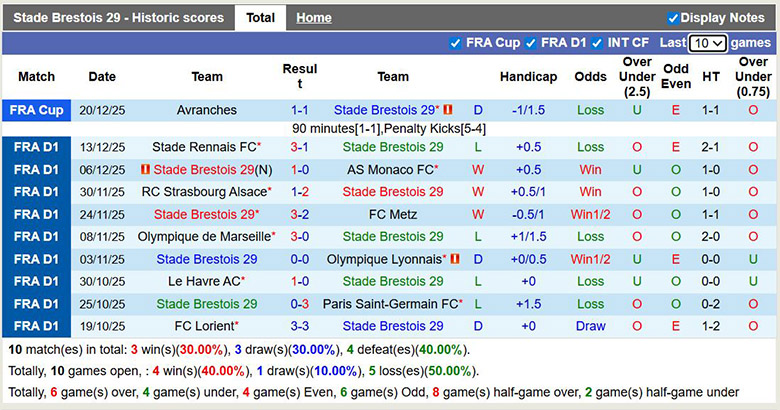Click the FC Metz team link
Viewport: 780px width, 410px height.
tap(392, 214)
